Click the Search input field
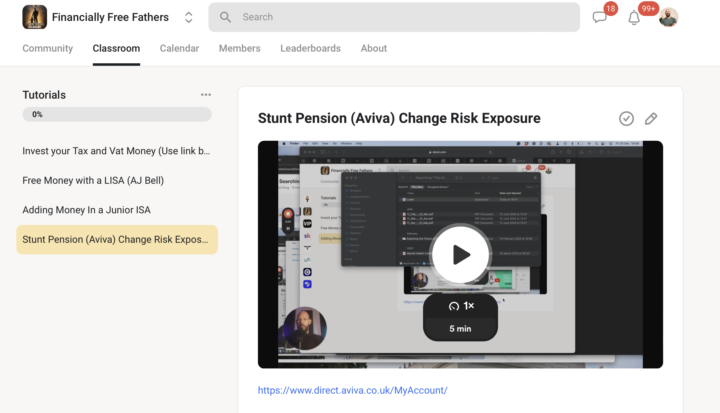The width and height of the screenshot is (720, 413). point(394,17)
